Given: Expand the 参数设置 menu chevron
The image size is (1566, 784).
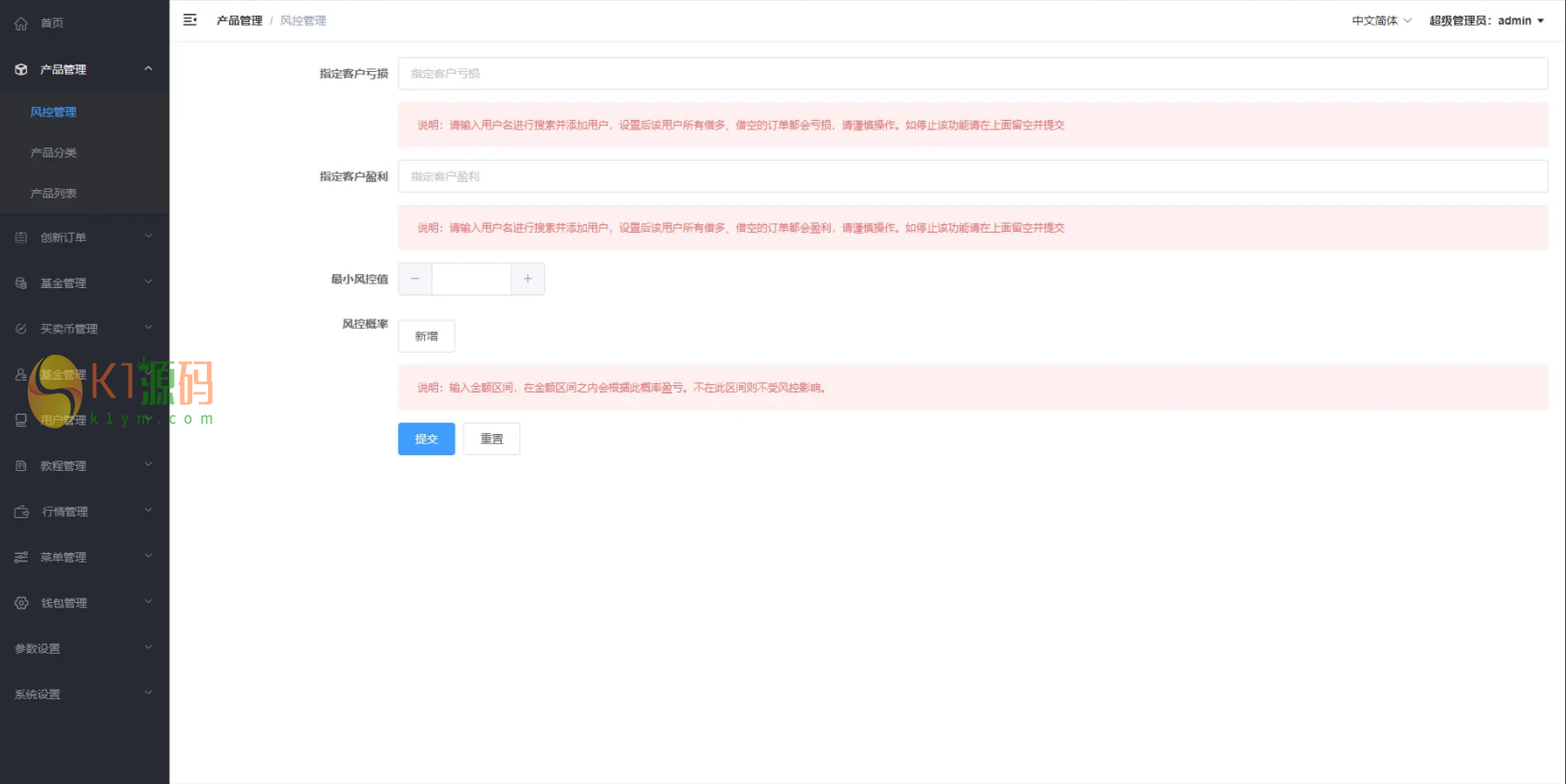Looking at the screenshot, I should (x=148, y=648).
